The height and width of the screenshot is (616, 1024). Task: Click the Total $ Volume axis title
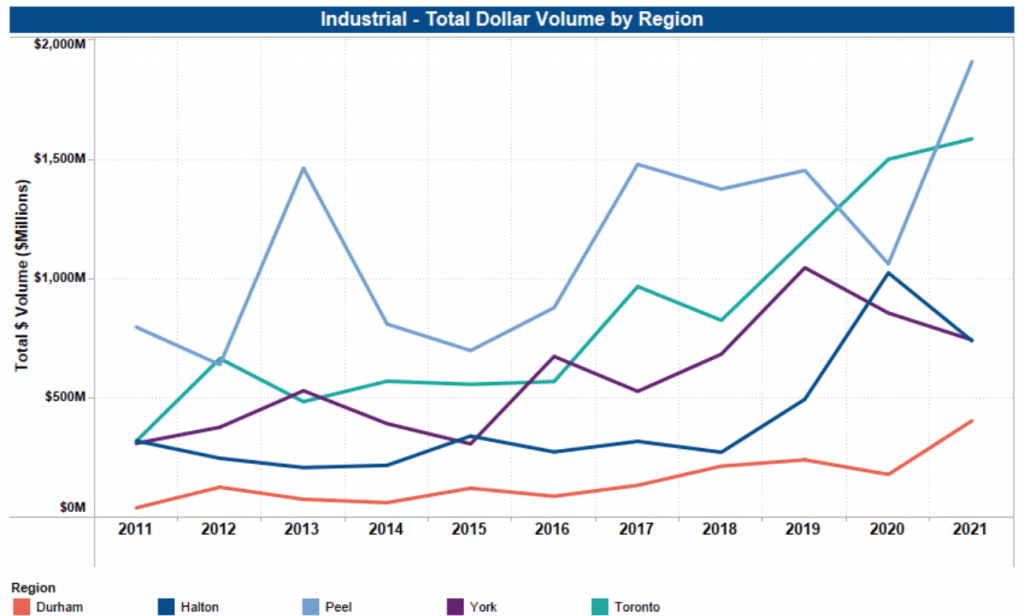(x=22, y=276)
